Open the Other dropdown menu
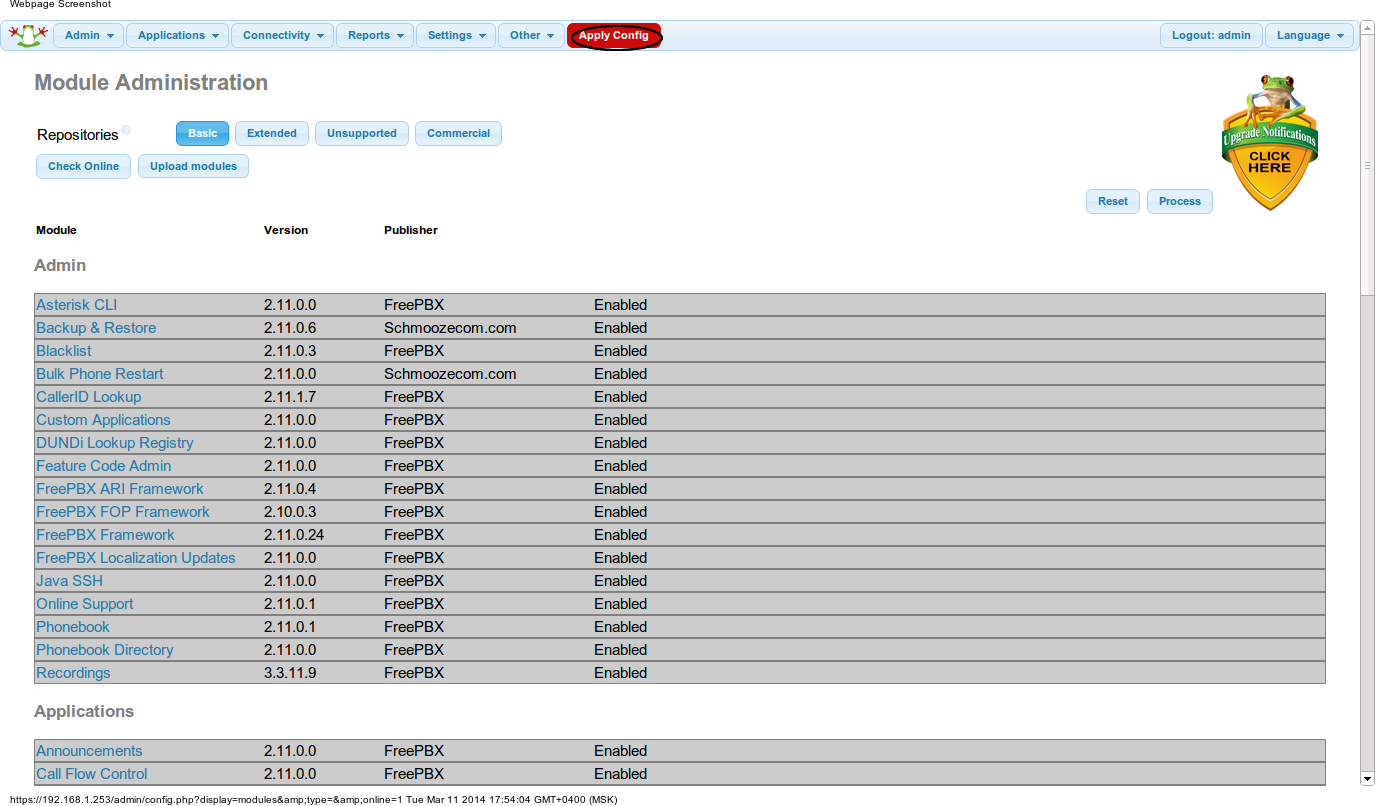 (x=531, y=35)
